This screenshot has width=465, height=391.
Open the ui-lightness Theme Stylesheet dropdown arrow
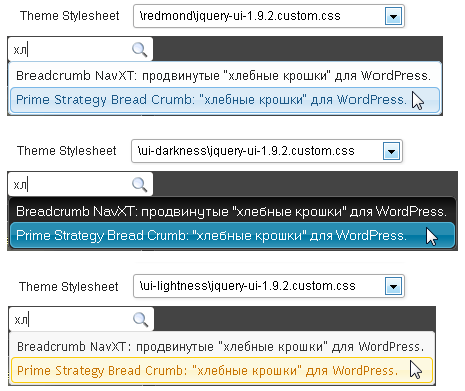[393, 286]
